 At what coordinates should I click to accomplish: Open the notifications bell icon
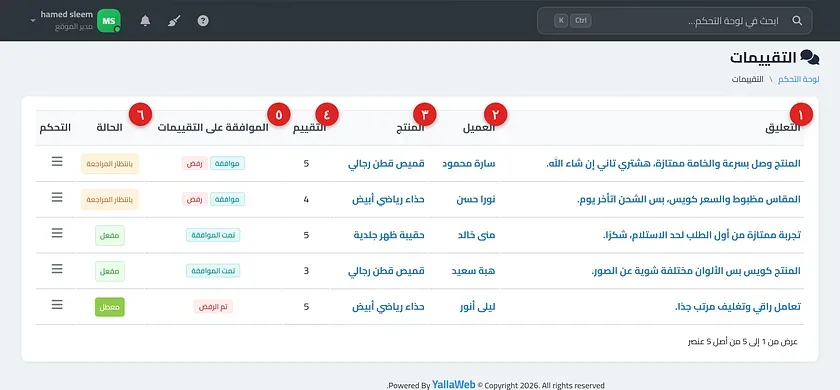[145, 21]
